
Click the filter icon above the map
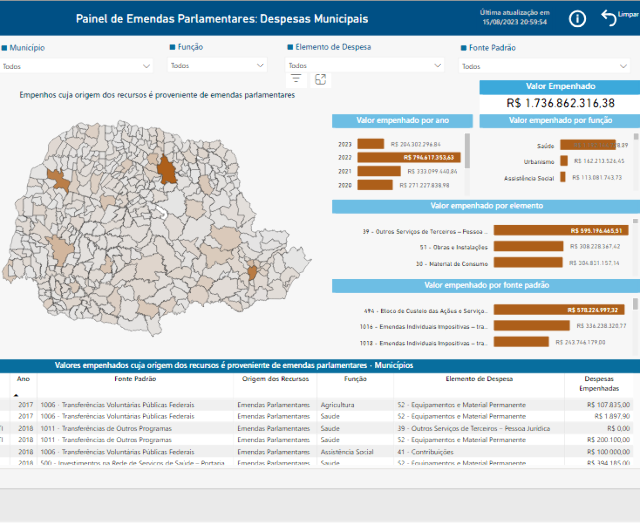(x=296, y=79)
